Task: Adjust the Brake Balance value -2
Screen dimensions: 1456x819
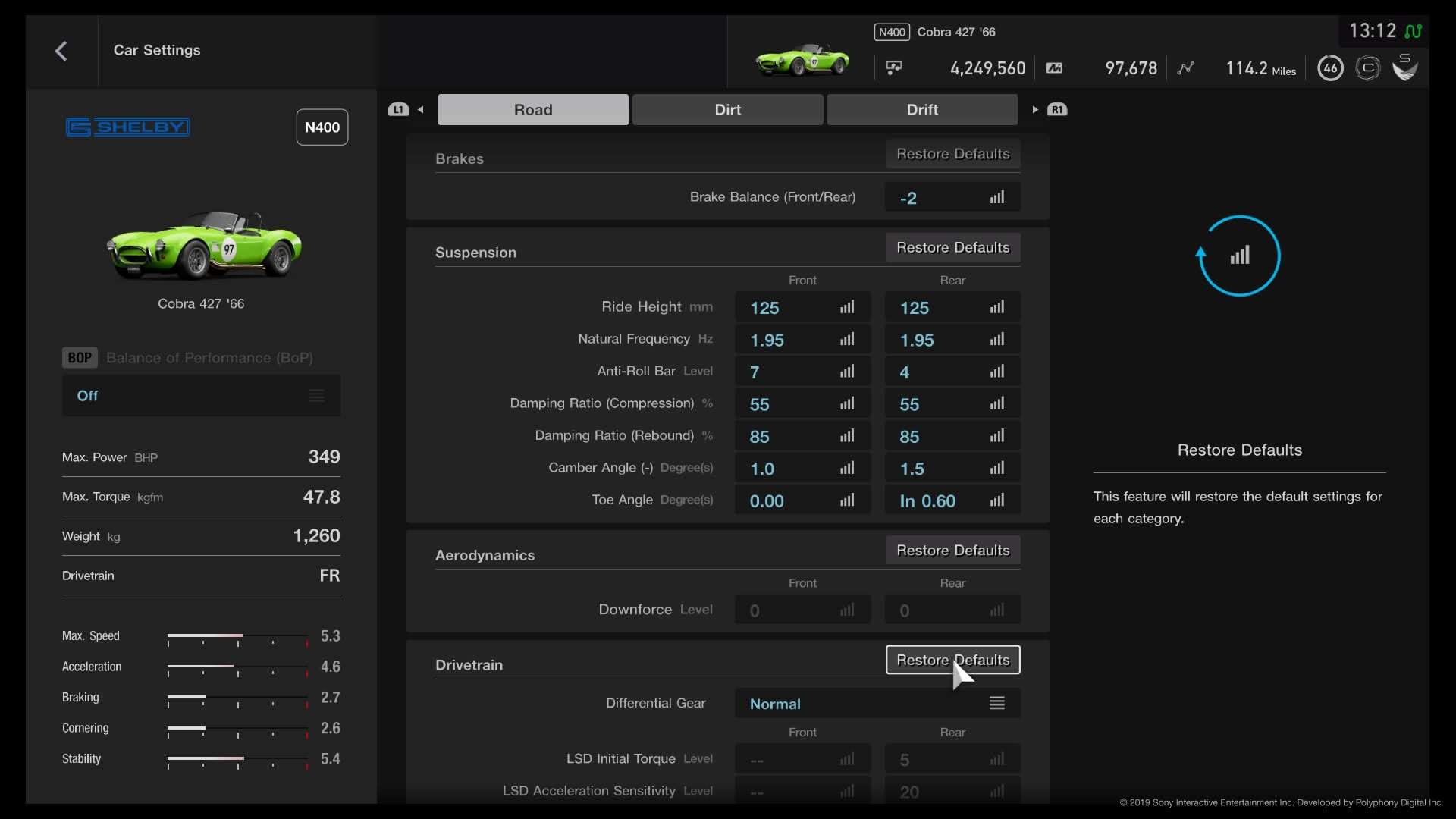Action: 952,198
